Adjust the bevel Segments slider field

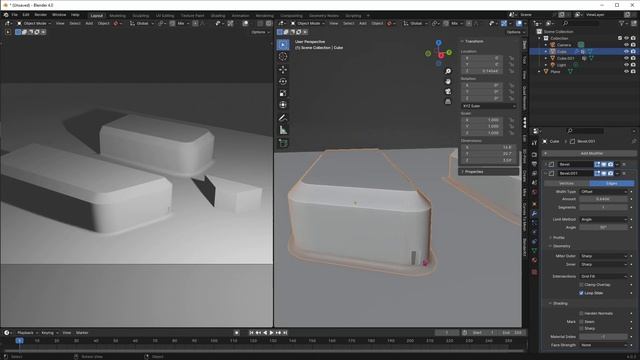(x=603, y=207)
